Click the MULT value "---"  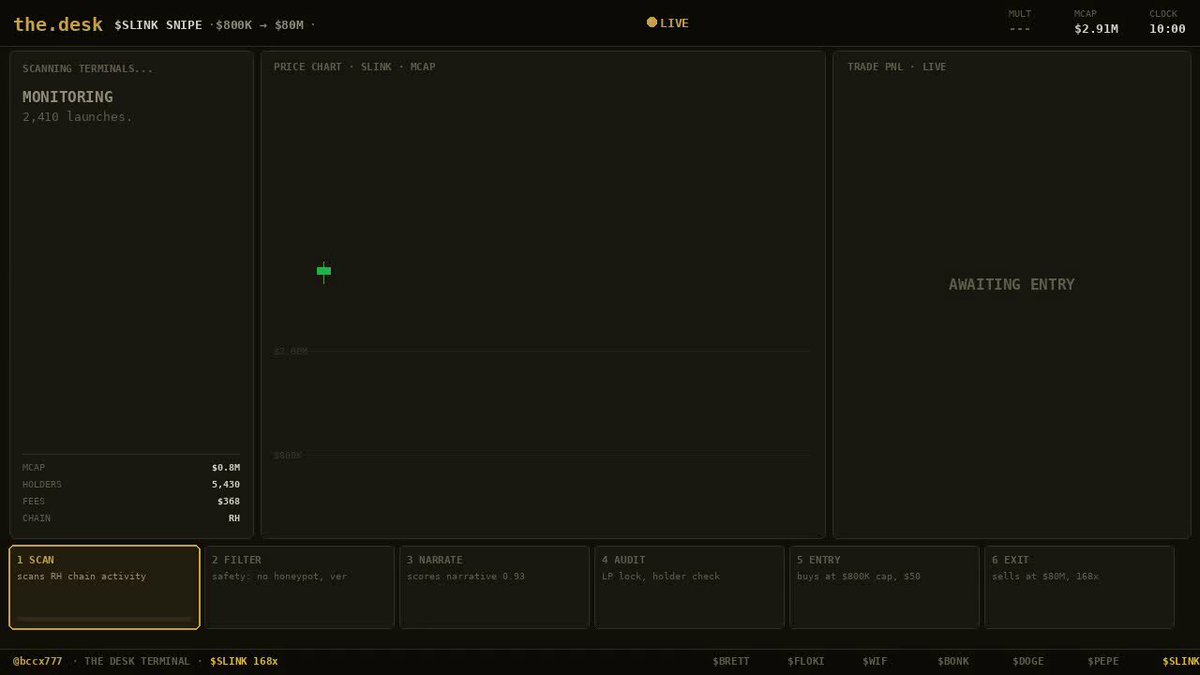click(x=1020, y=29)
